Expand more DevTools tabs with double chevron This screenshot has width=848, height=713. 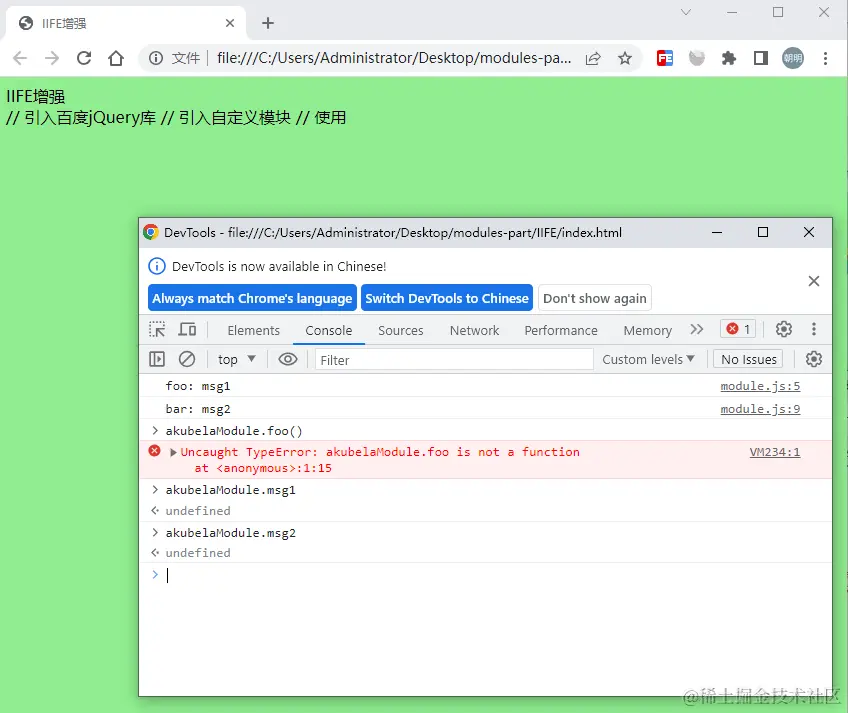point(697,329)
